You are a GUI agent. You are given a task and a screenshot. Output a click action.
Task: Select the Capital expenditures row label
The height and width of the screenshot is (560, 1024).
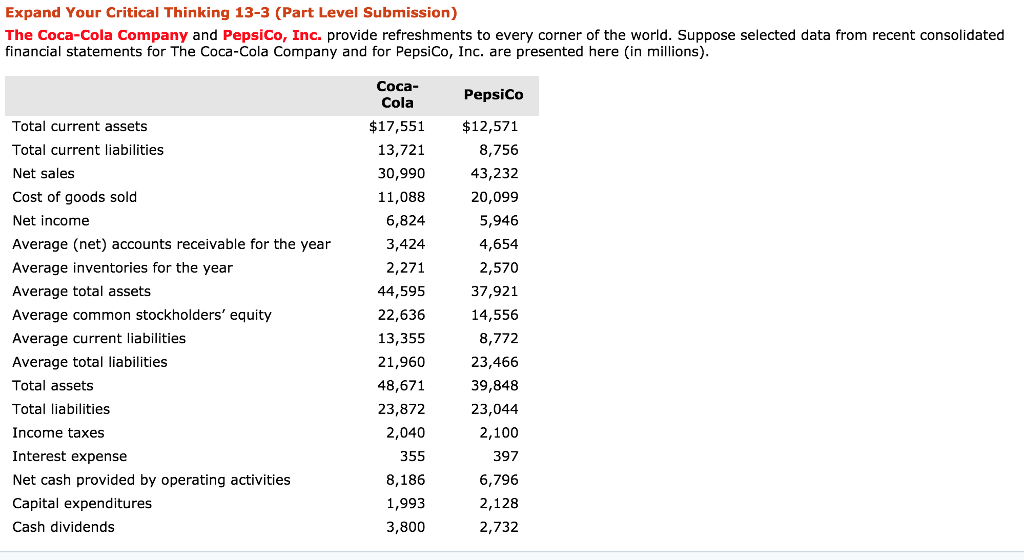pos(82,503)
